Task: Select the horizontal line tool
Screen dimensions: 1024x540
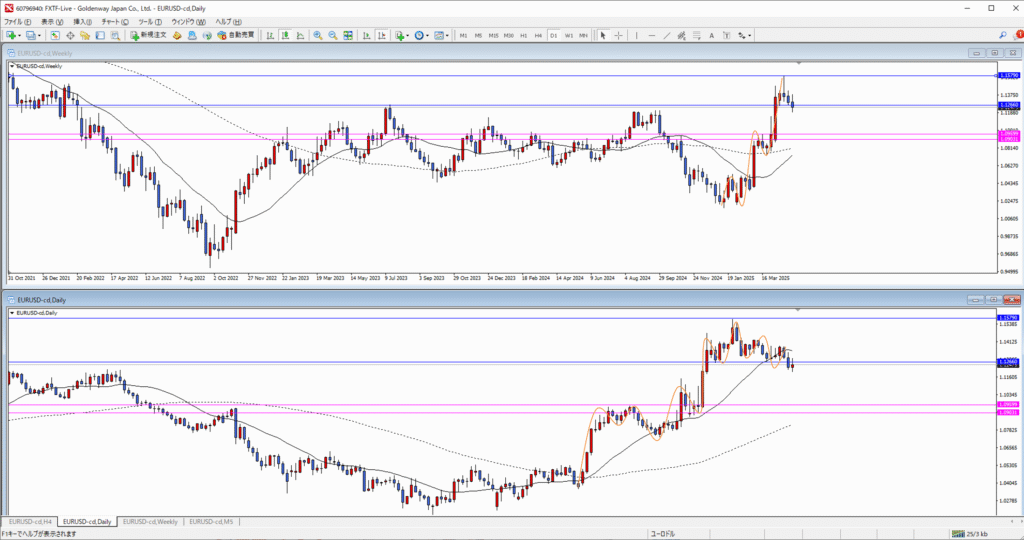Action: coord(652,35)
